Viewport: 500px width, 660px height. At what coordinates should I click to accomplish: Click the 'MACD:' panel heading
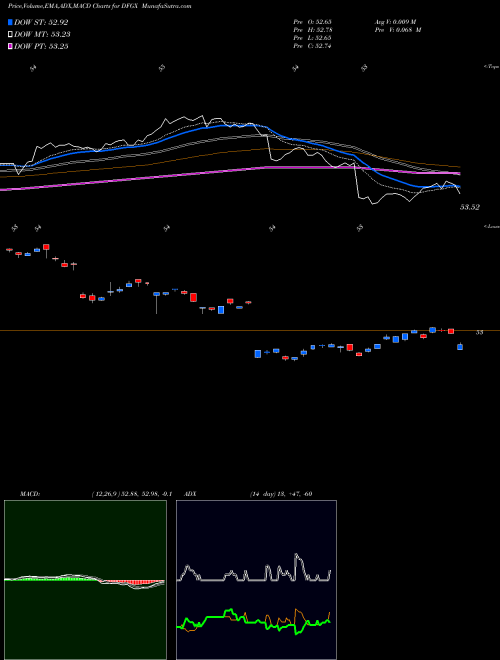[x=30, y=494]
